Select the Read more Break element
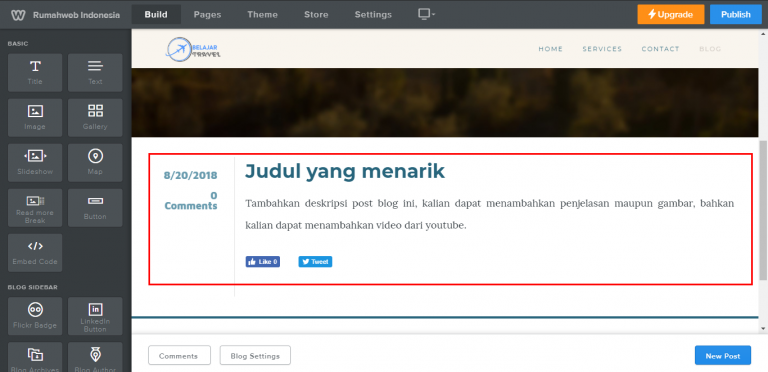 35,208
